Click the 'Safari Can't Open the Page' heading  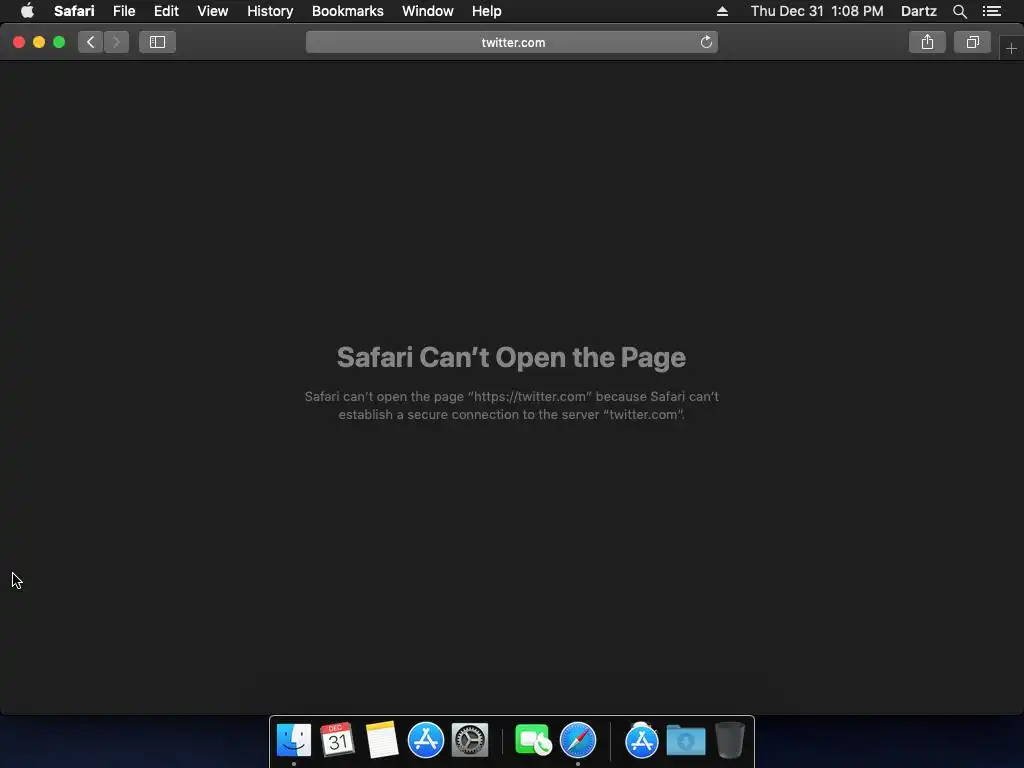click(511, 357)
